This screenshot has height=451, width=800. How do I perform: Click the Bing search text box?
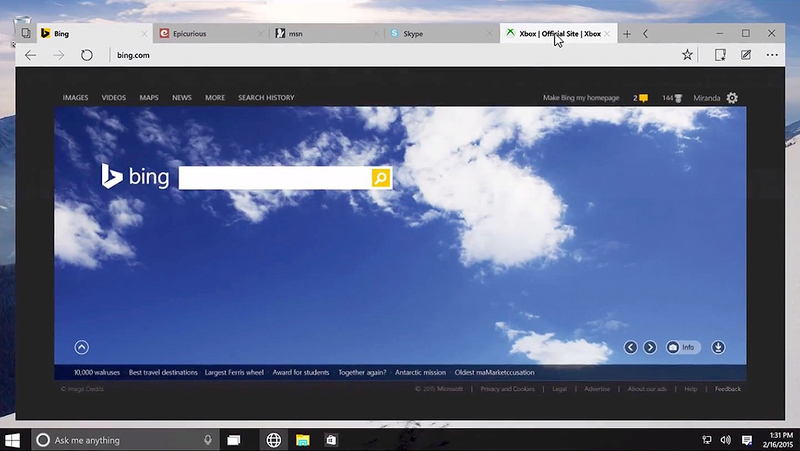click(x=275, y=178)
